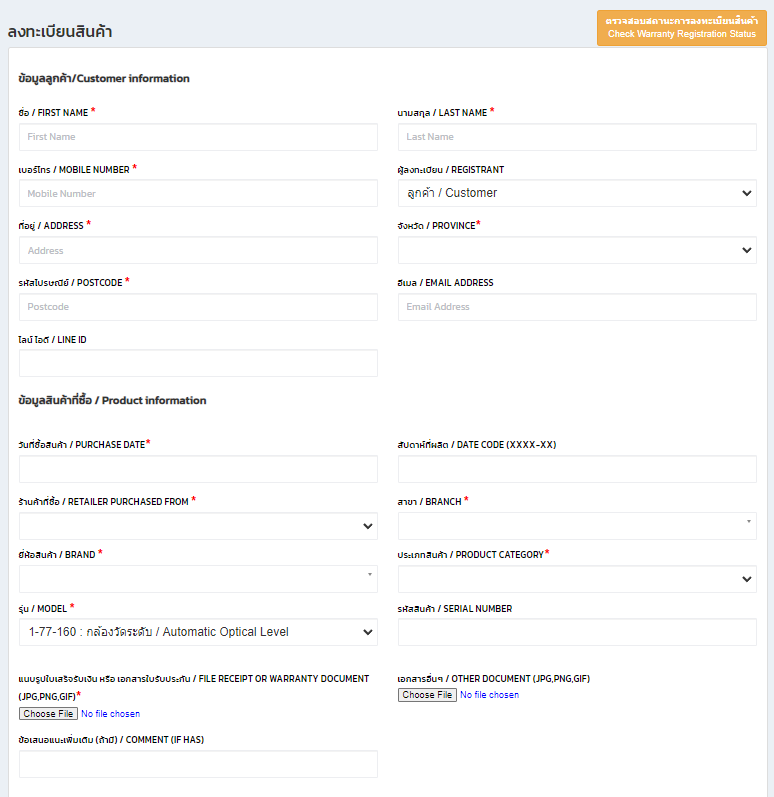
Task: Open Retailer Purchased From dropdown
Action: pyautogui.click(x=198, y=526)
